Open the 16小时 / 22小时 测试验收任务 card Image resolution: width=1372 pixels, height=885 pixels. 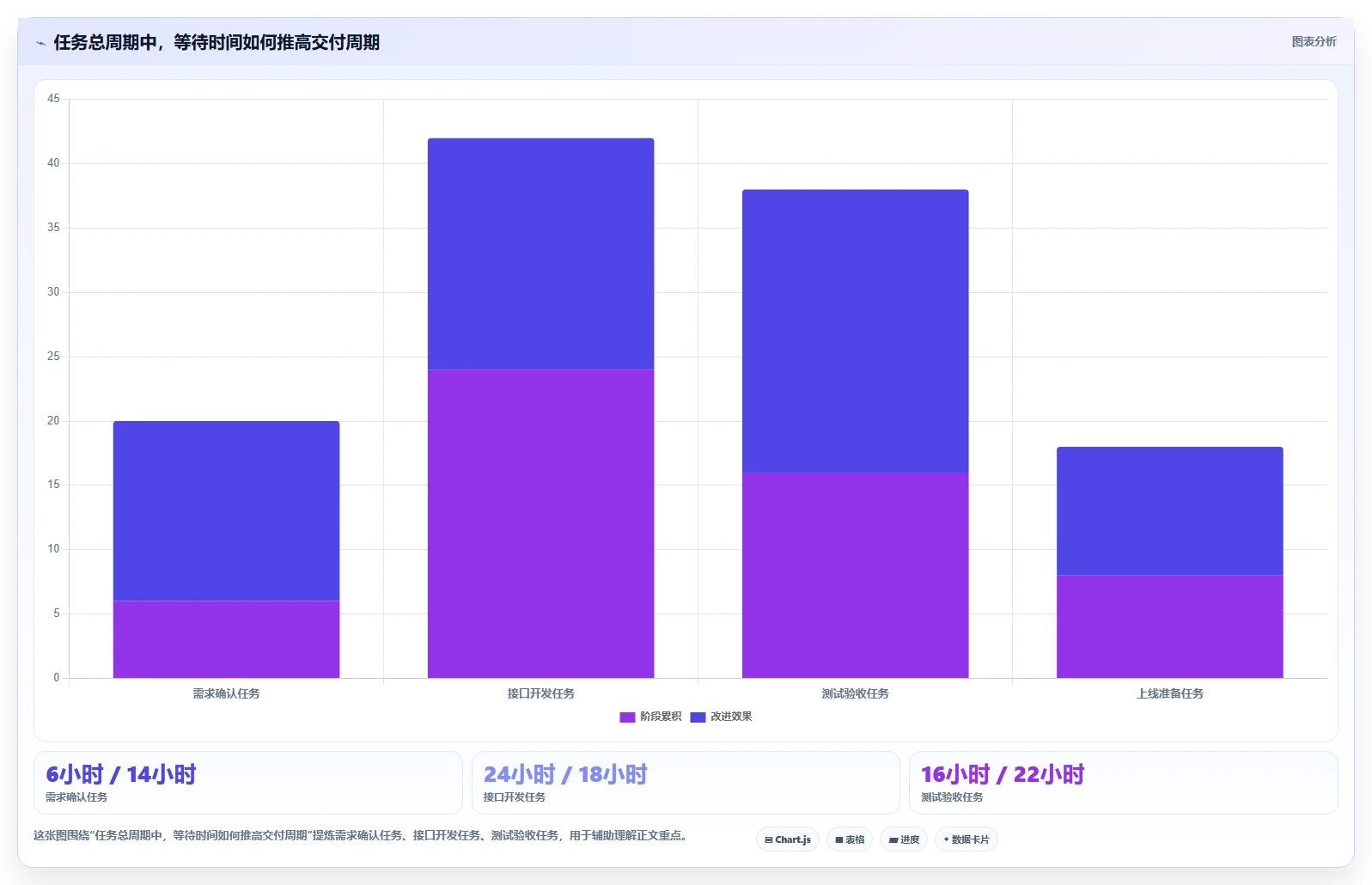click(x=1124, y=783)
